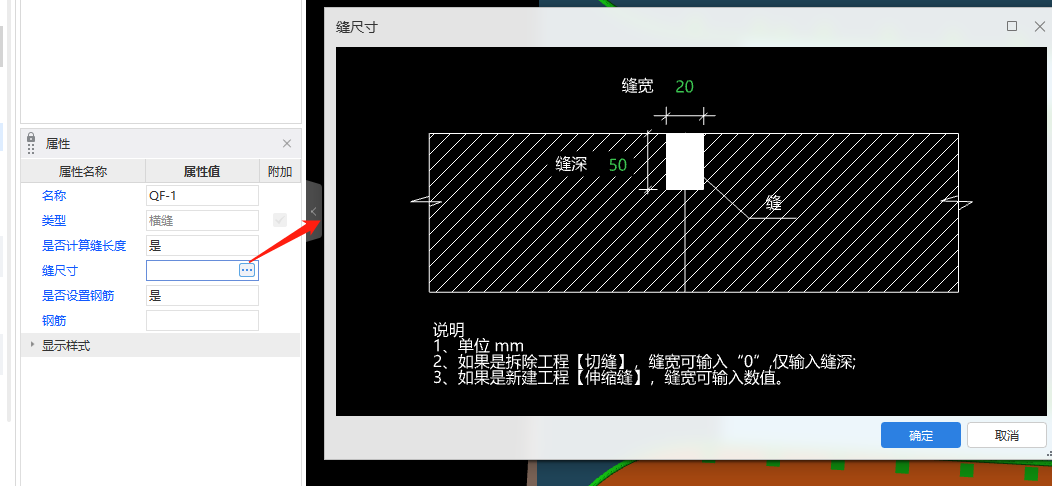Cancel the dialog with 取消
The width and height of the screenshot is (1052, 486).
(x=1006, y=435)
